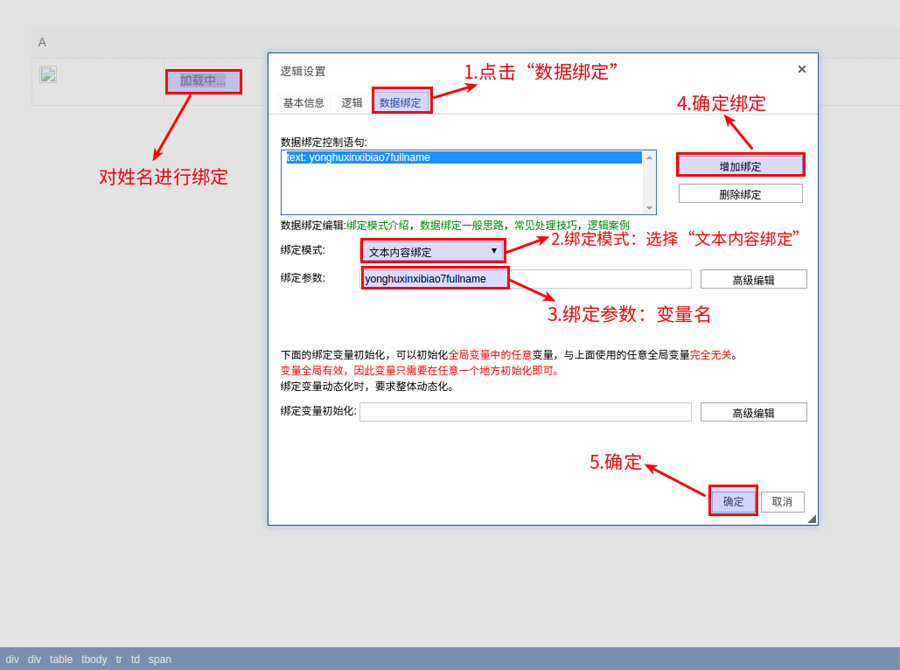Image resolution: width=900 pixels, height=670 pixels.
Task: Click the listbox scroll down arrow
Action: (x=650, y=208)
